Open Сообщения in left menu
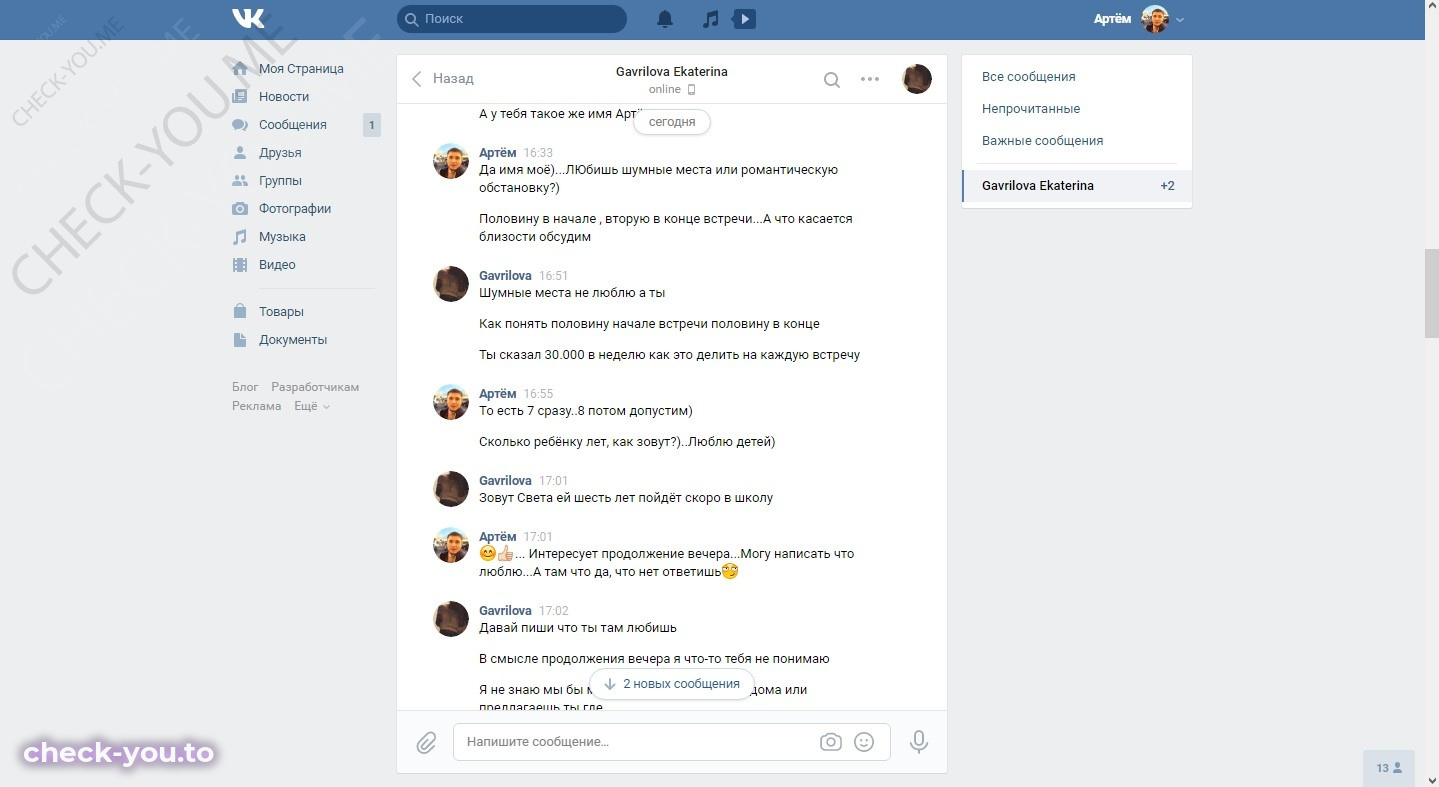Viewport: 1439px width, 787px height. (x=293, y=125)
